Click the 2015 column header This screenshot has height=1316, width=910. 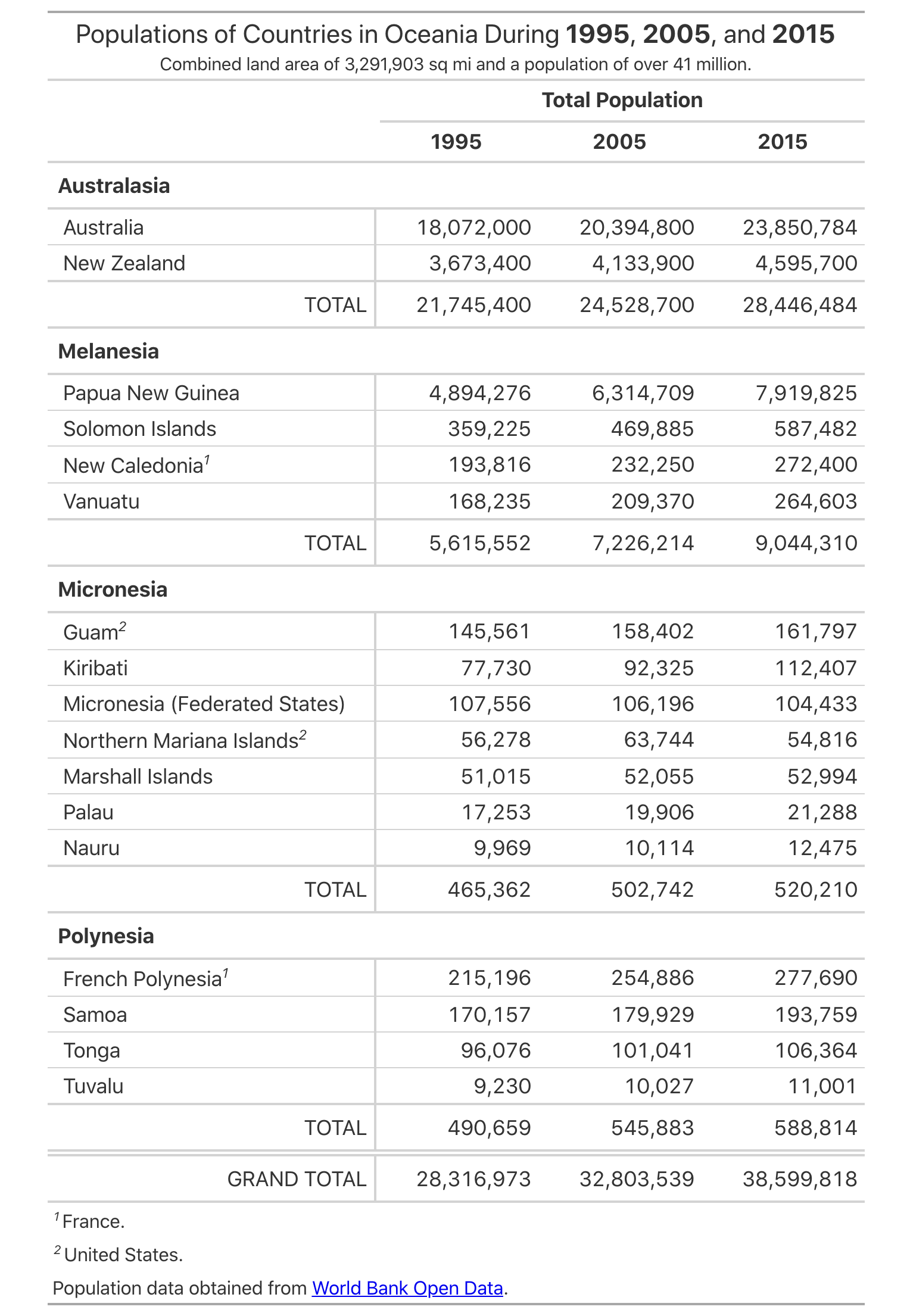(782, 142)
